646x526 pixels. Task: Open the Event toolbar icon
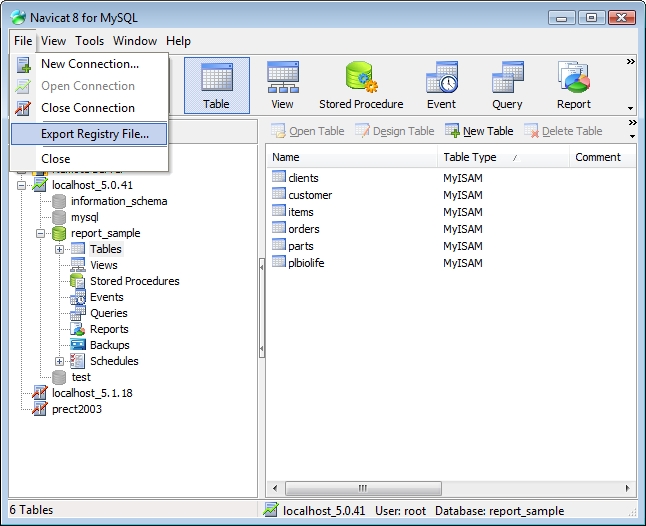point(441,85)
